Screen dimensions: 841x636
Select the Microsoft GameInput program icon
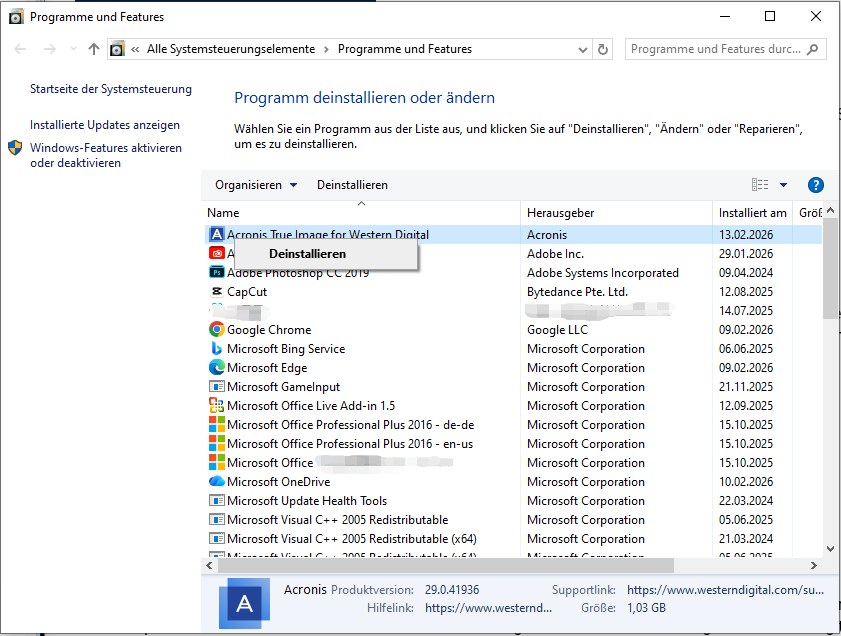(x=215, y=386)
